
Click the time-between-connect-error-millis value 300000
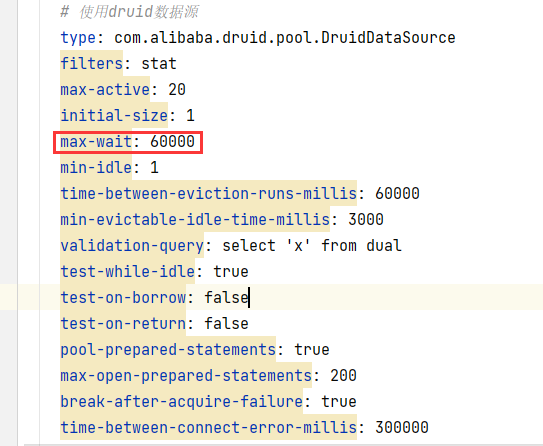[402, 427]
